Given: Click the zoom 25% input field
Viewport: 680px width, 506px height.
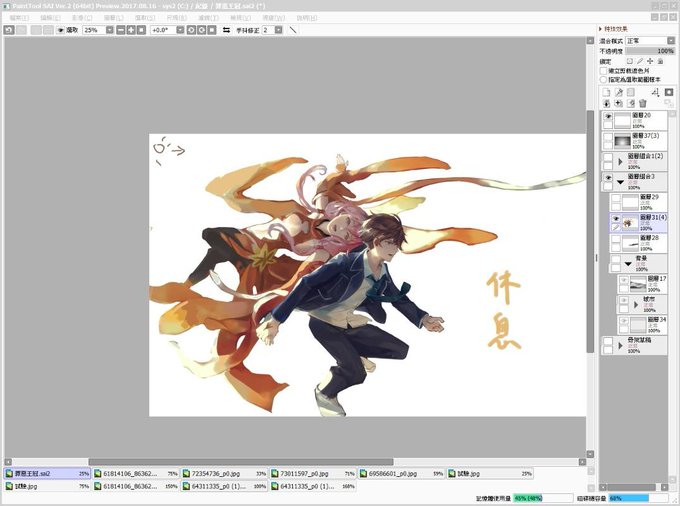Looking at the screenshot, I should pyautogui.click(x=94, y=30).
